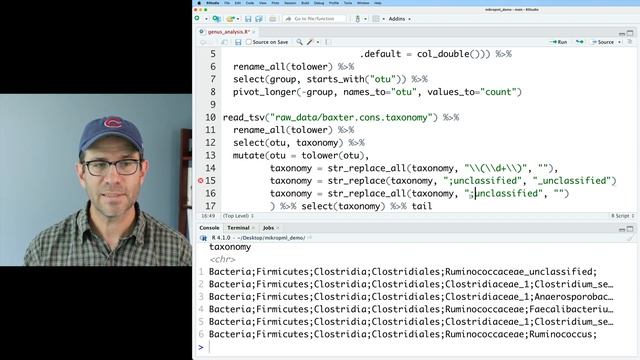The height and width of the screenshot is (360, 640).
Task: Open the Code menu
Action: pyautogui.click(x=250, y=3)
